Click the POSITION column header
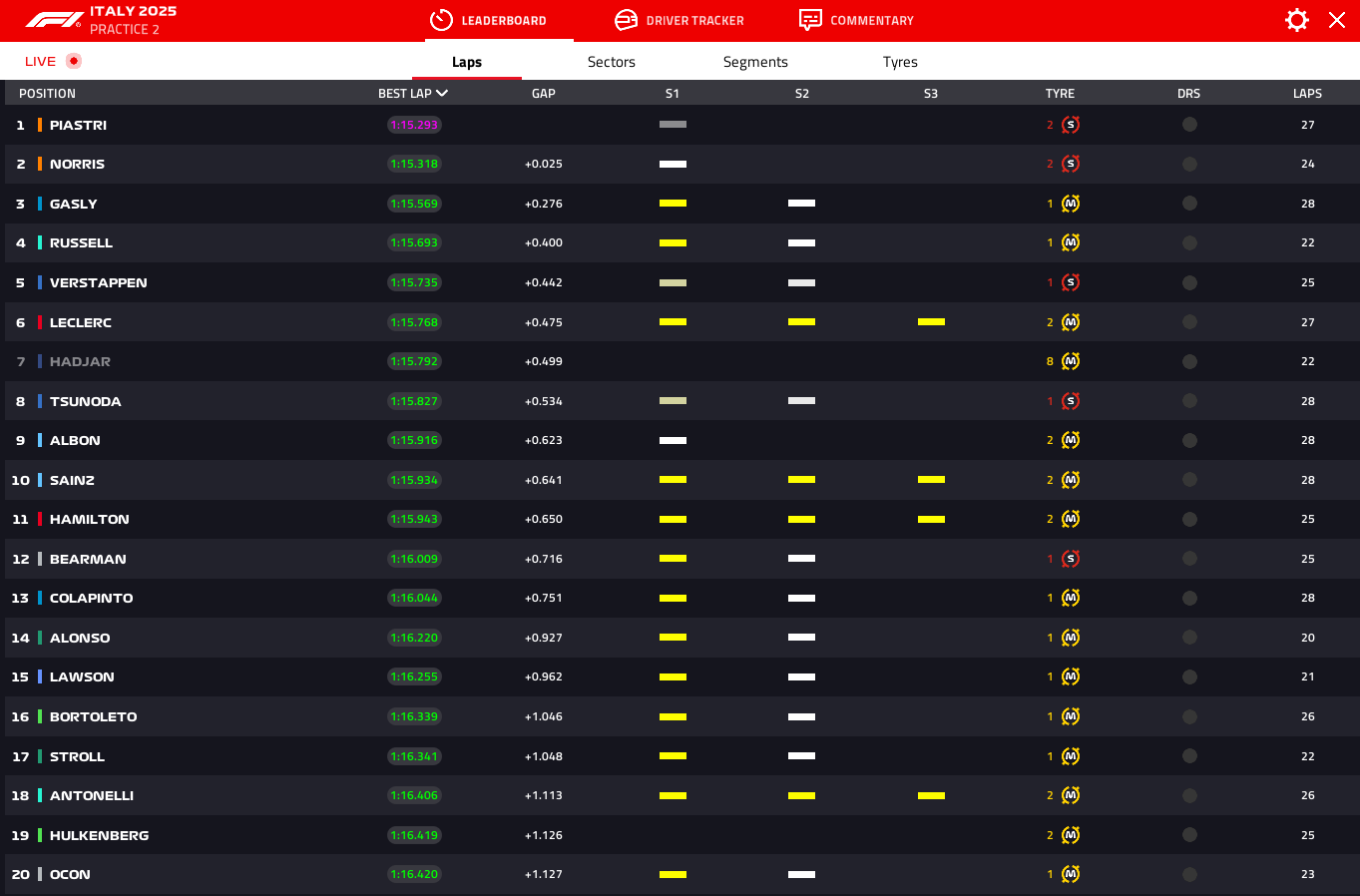 pyautogui.click(x=47, y=94)
